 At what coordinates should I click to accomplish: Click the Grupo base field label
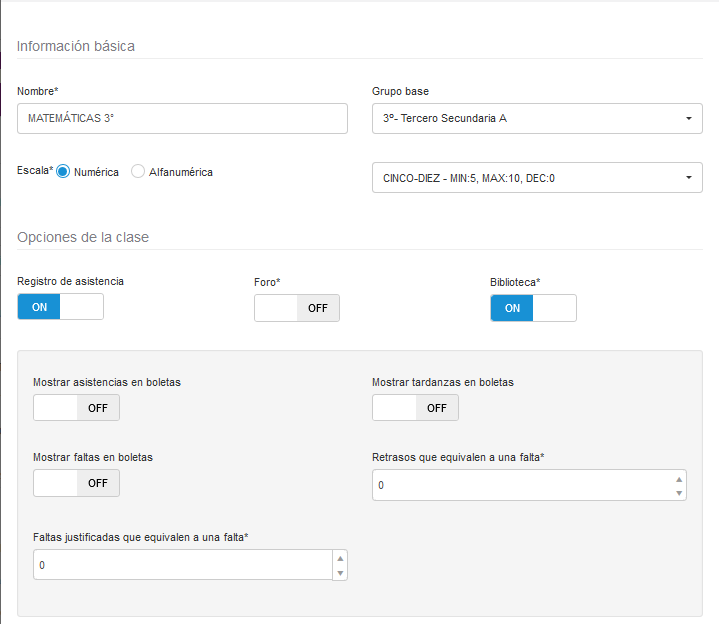click(x=400, y=91)
